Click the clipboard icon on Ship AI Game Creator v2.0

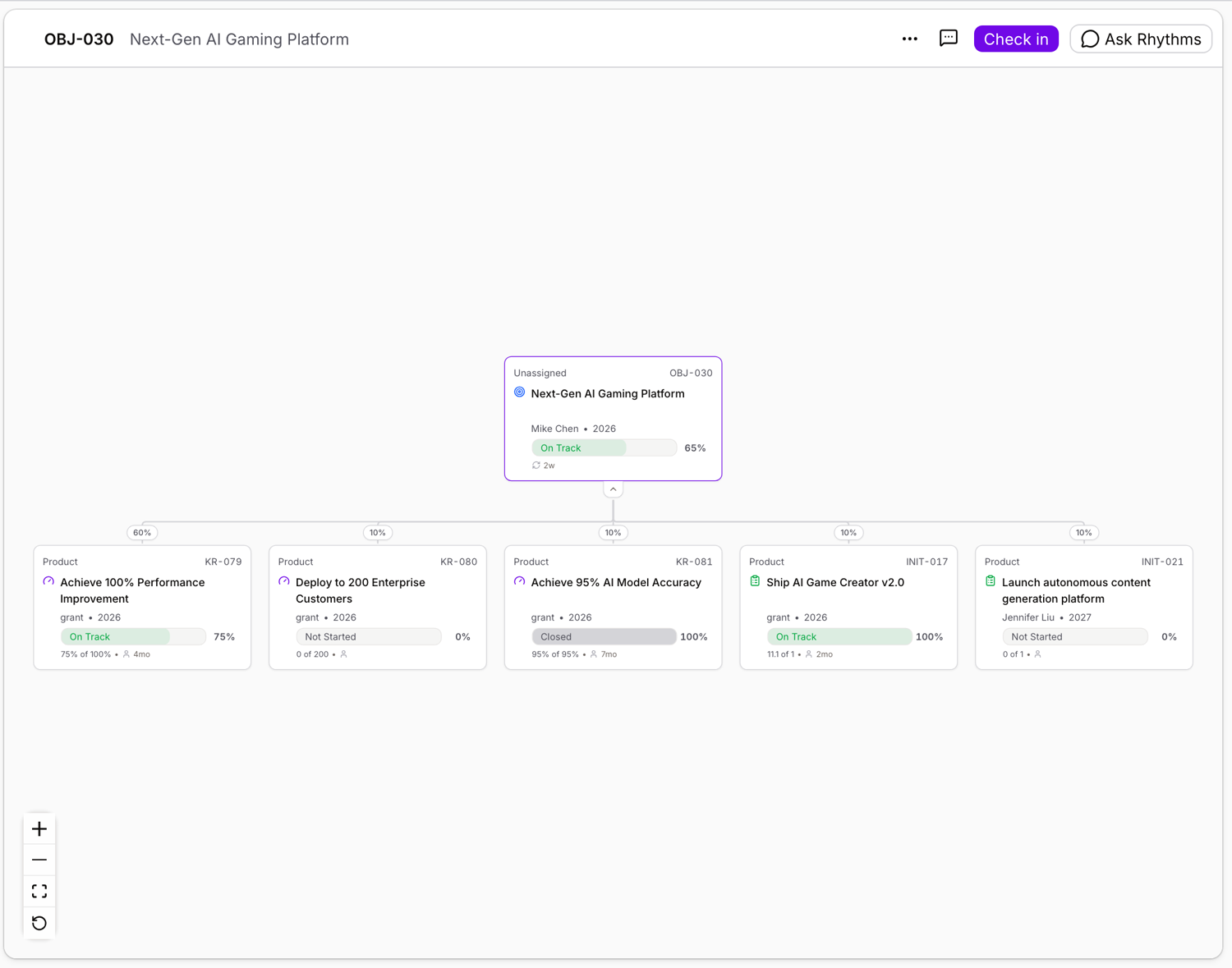click(x=755, y=581)
